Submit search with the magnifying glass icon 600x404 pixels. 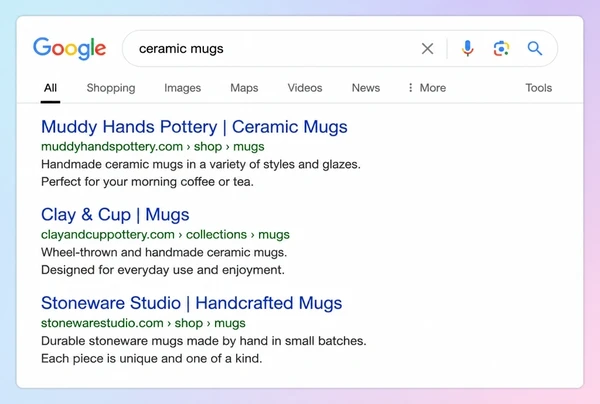(535, 49)
